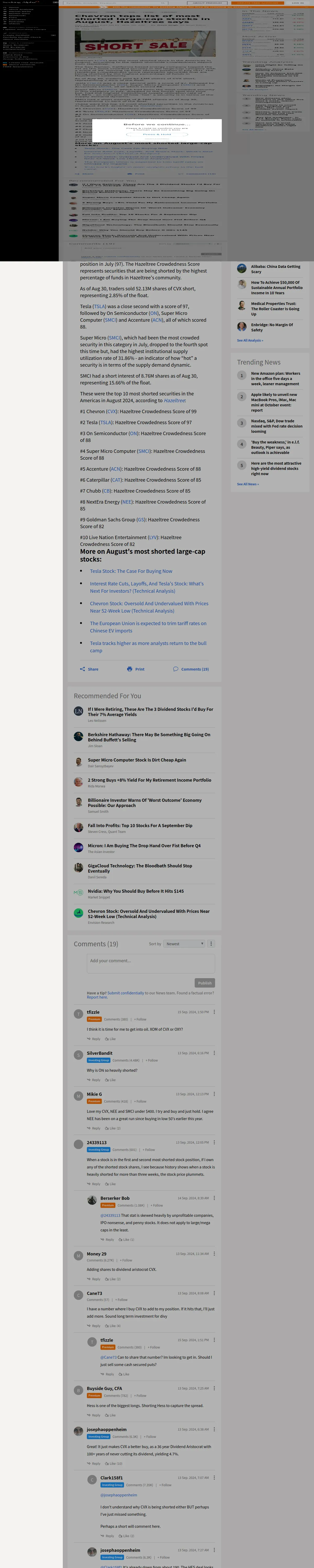Open Tesla Stock: The Case For Buying Now

(x=131, y=571)
